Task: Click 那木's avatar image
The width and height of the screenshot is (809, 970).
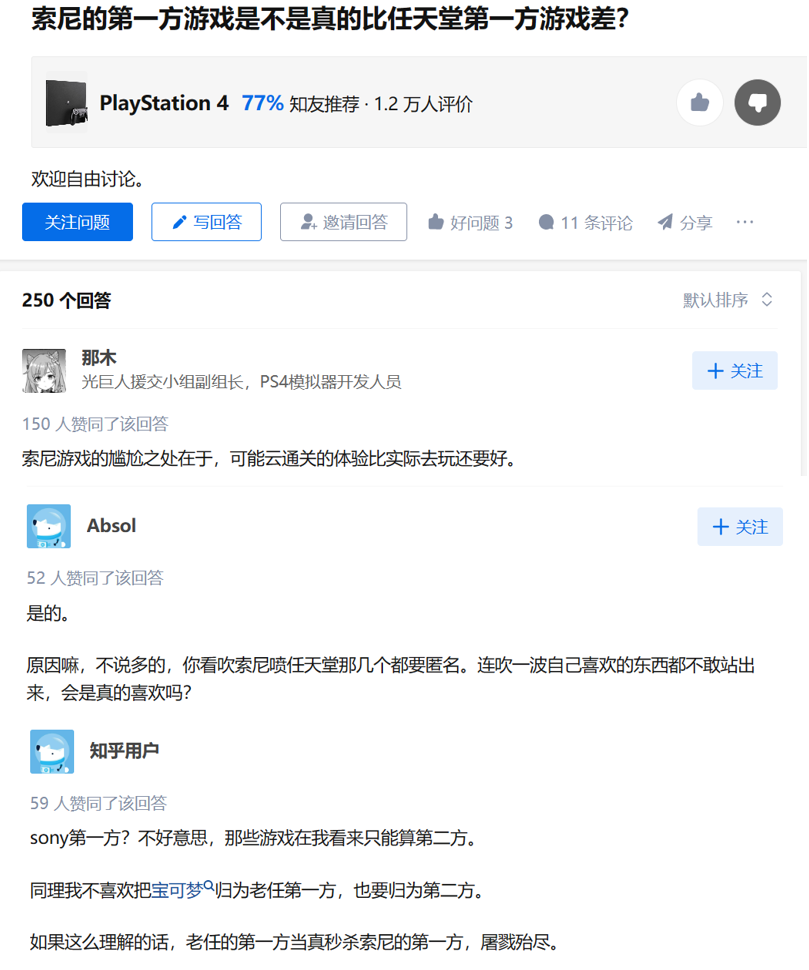Action: tap(44, 370)
